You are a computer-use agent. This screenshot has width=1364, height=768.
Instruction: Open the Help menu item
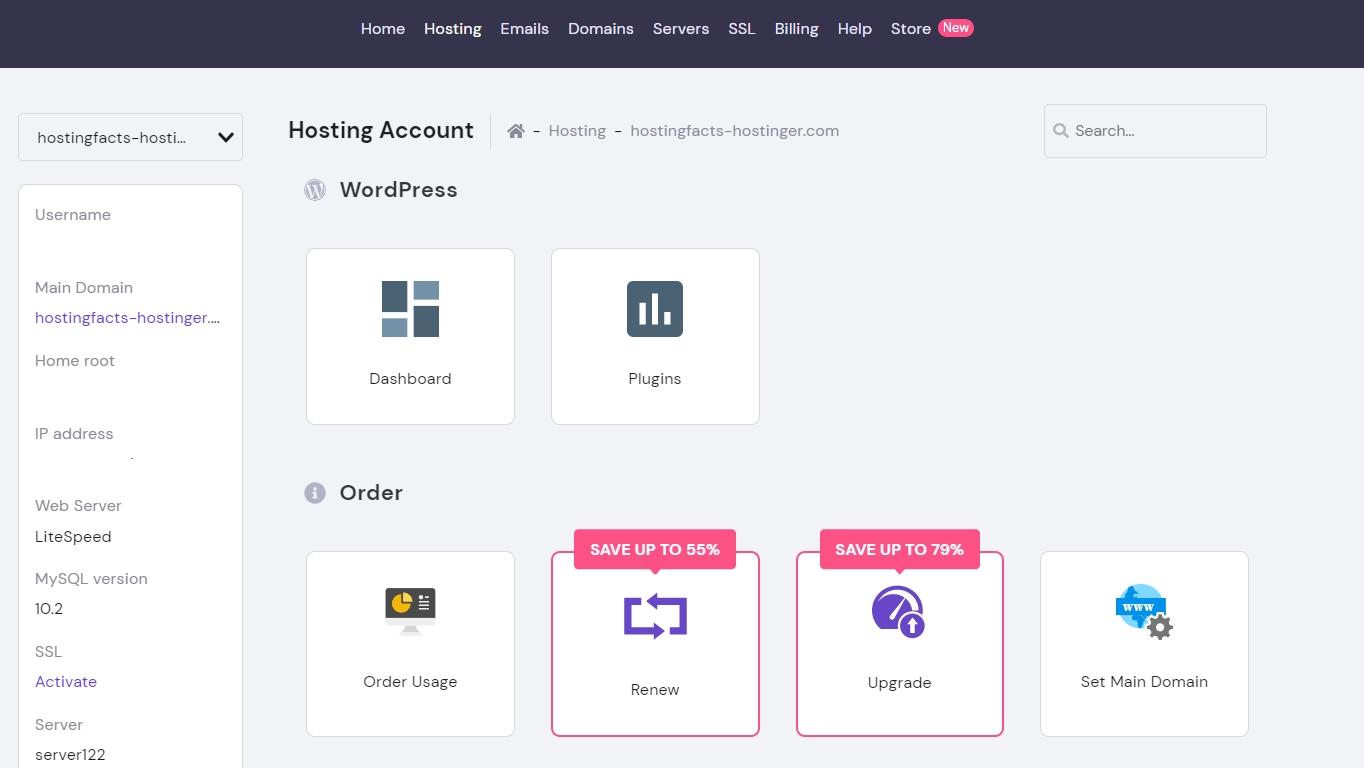click(855, 29)
